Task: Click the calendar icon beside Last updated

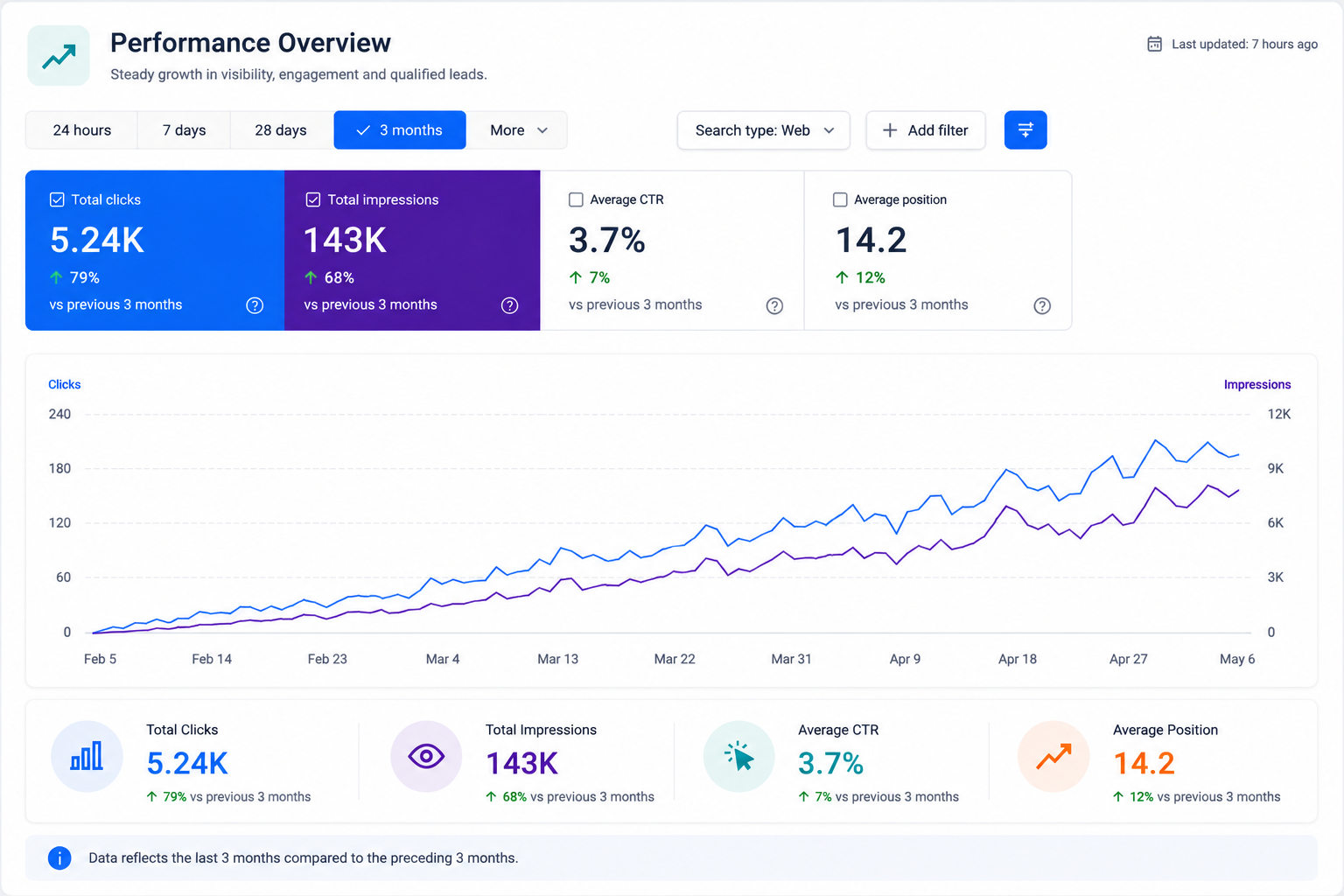Action: coord(1154,44)
